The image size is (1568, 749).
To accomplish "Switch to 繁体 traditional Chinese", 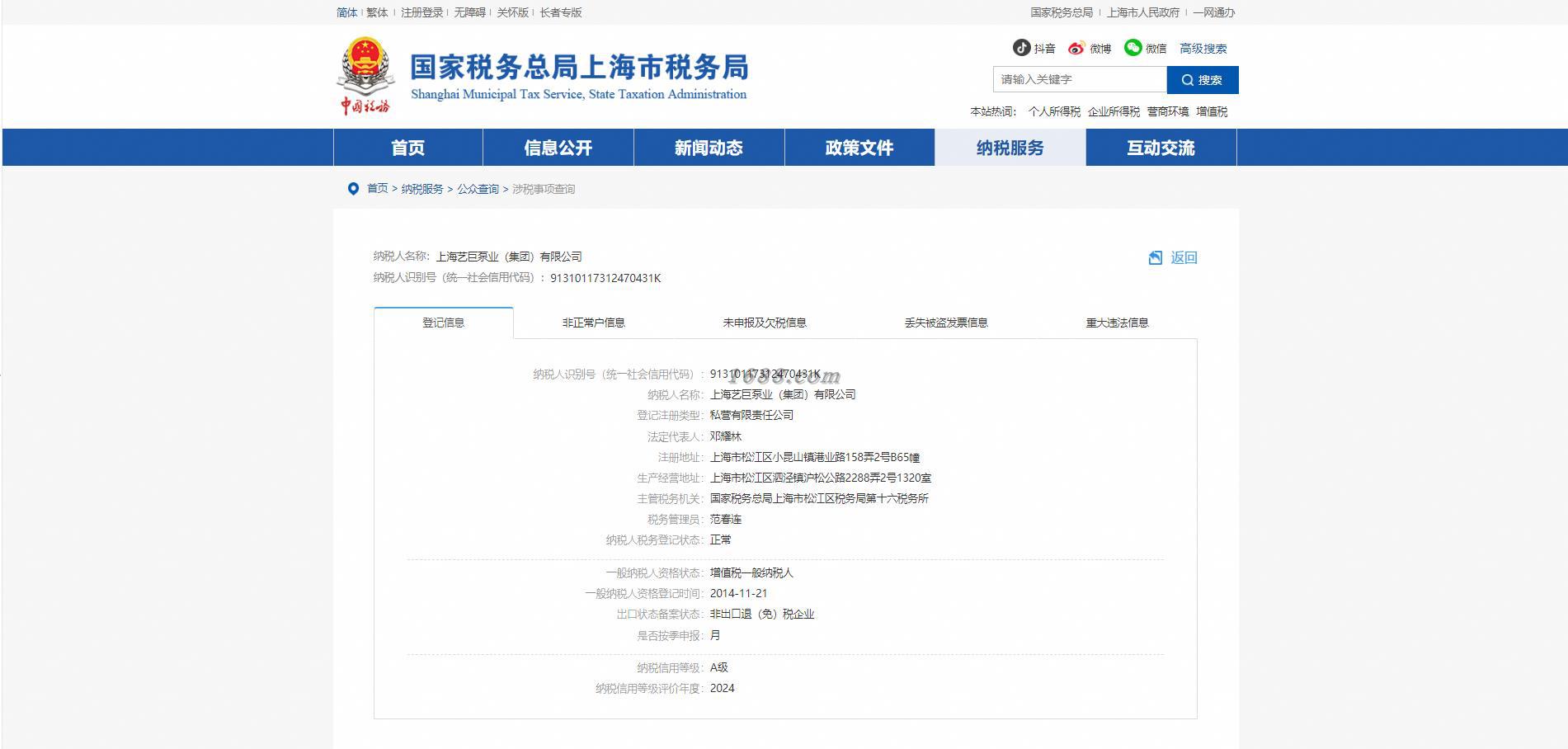I will click(377, 12).
